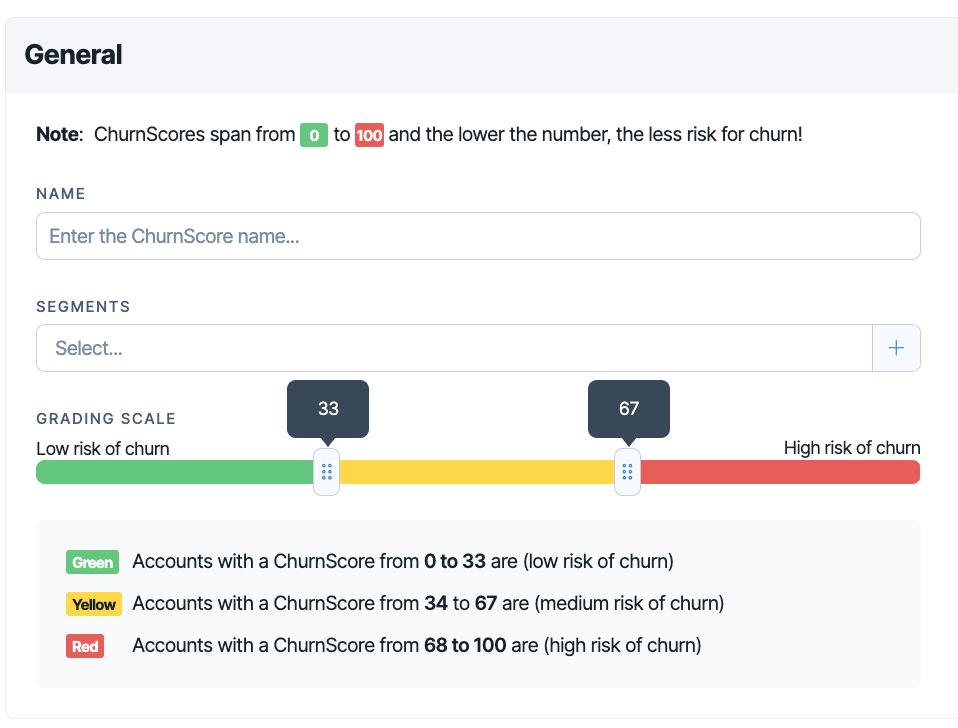
Task: Click the 67 tooltip bubble
Action: [x=629, y=409]
